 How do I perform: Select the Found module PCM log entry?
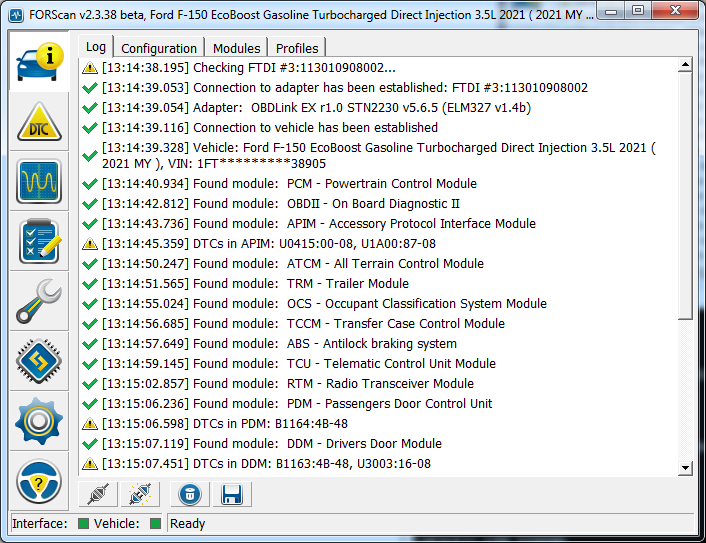point(285,183)
